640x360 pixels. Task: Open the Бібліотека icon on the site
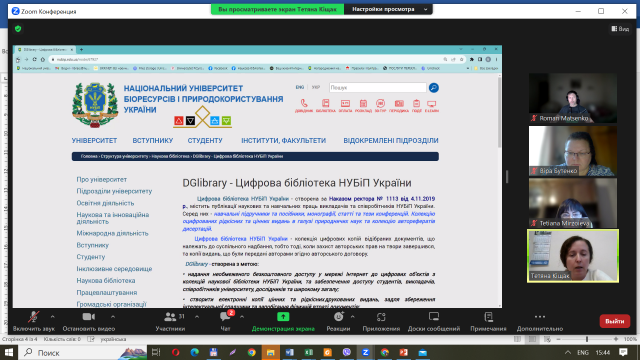click(x=325, y=105)
